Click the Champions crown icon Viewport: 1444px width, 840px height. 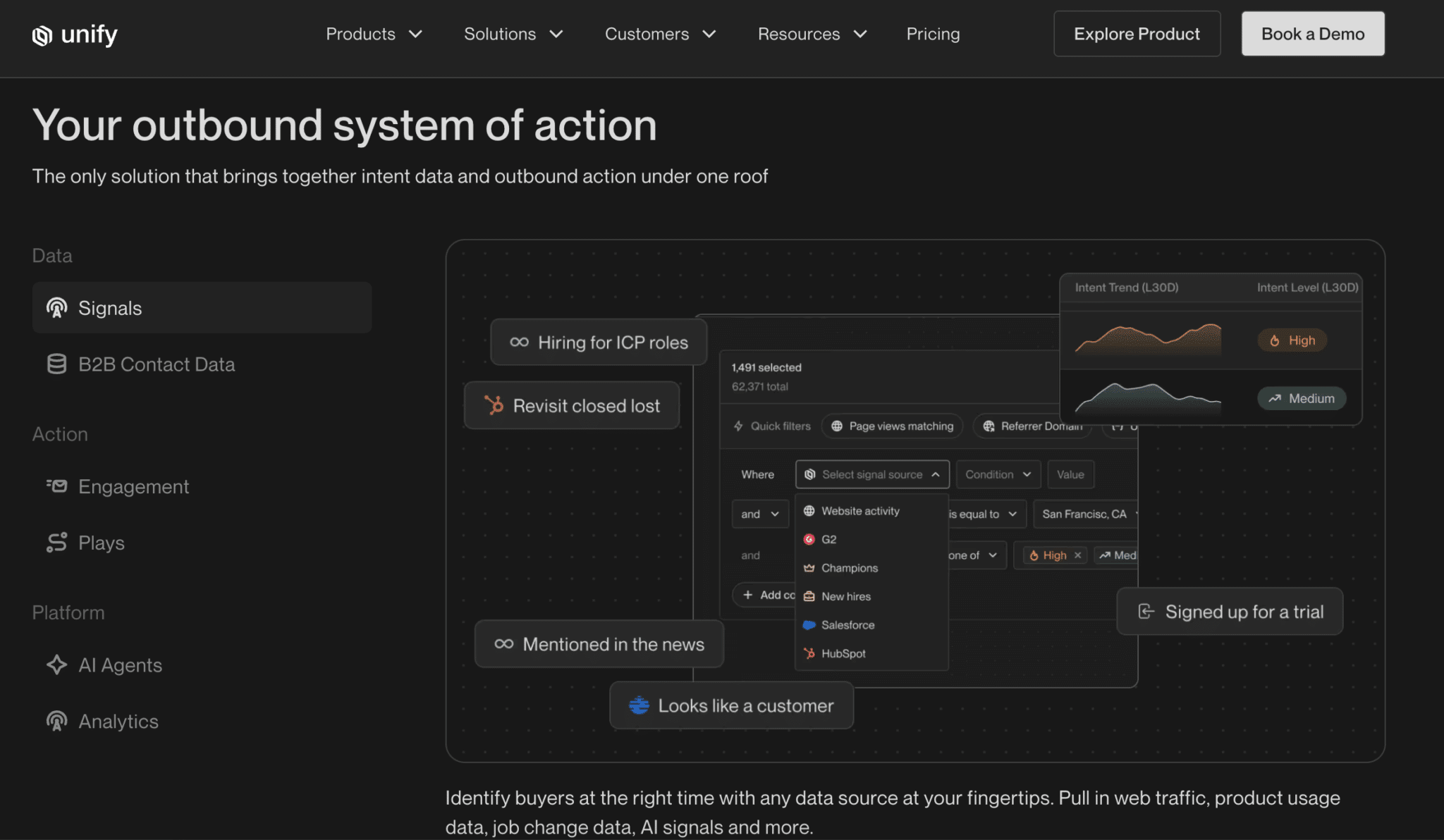click(809, 568)
